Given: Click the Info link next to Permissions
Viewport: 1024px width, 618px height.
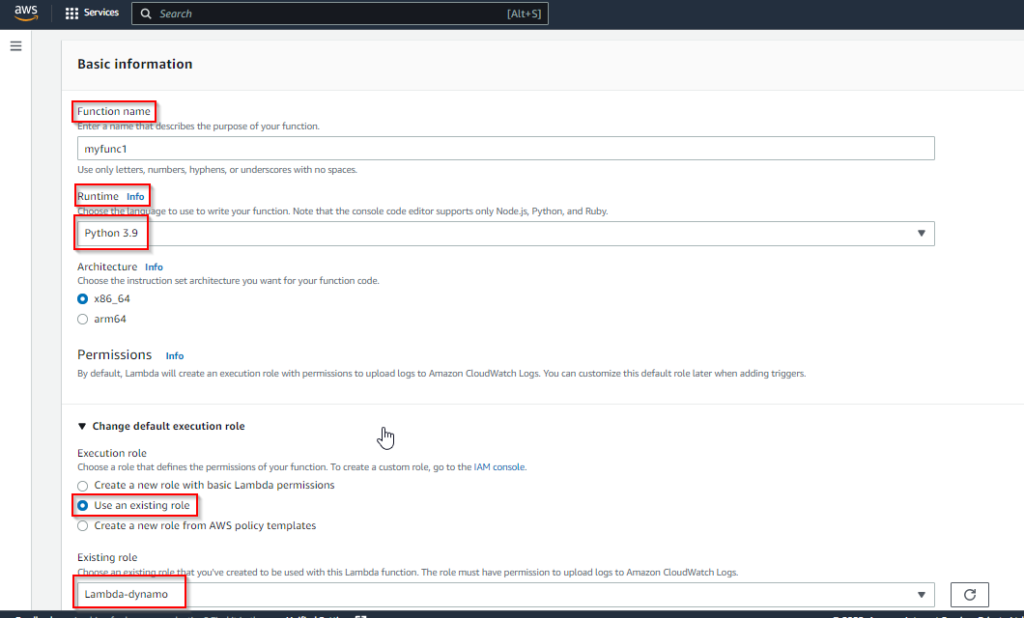Looking at the screenshot, I should tap(175, 355).
